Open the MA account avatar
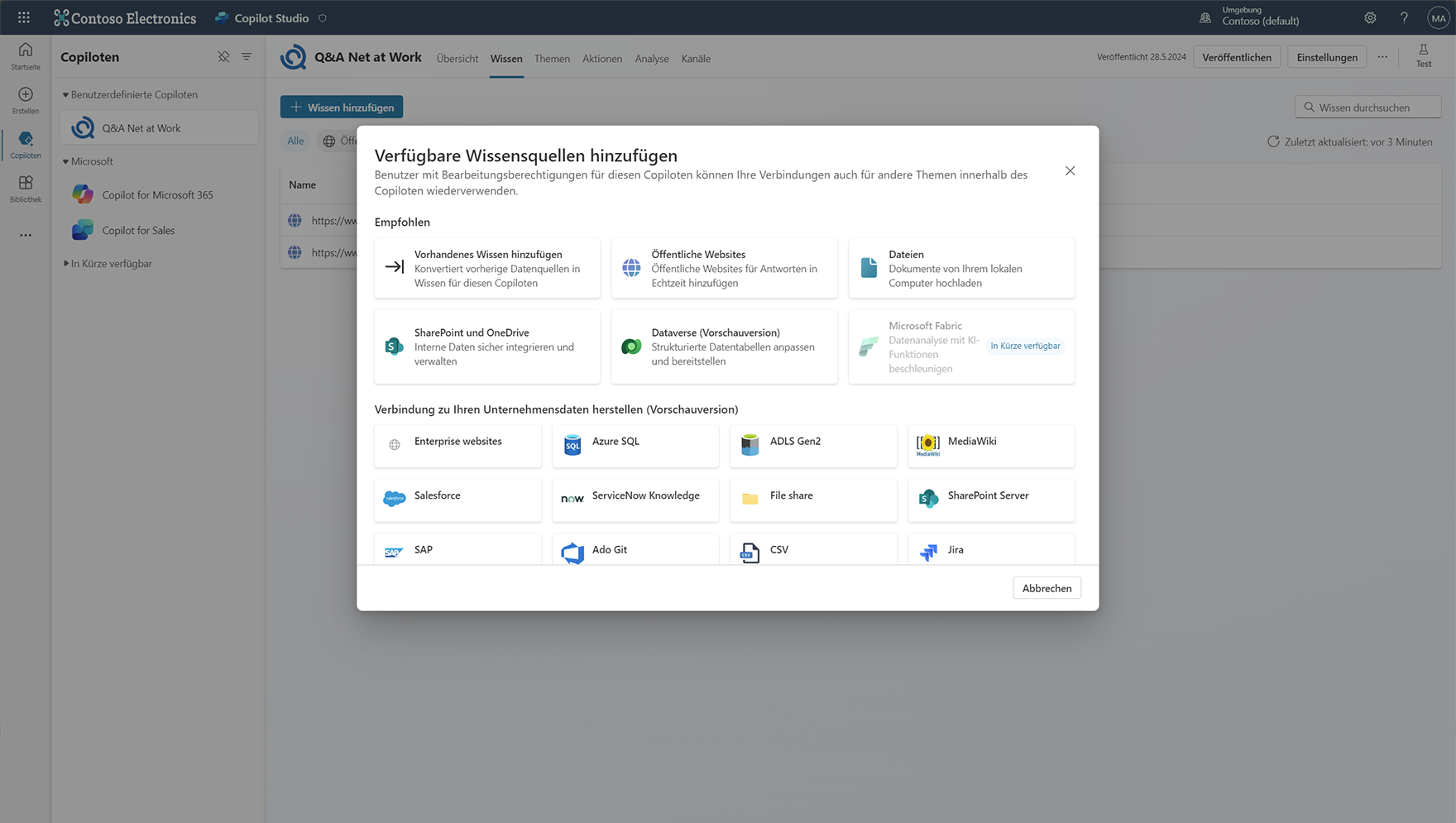Viewport: 1456px width, 823px height. [x=1439, y=18]
